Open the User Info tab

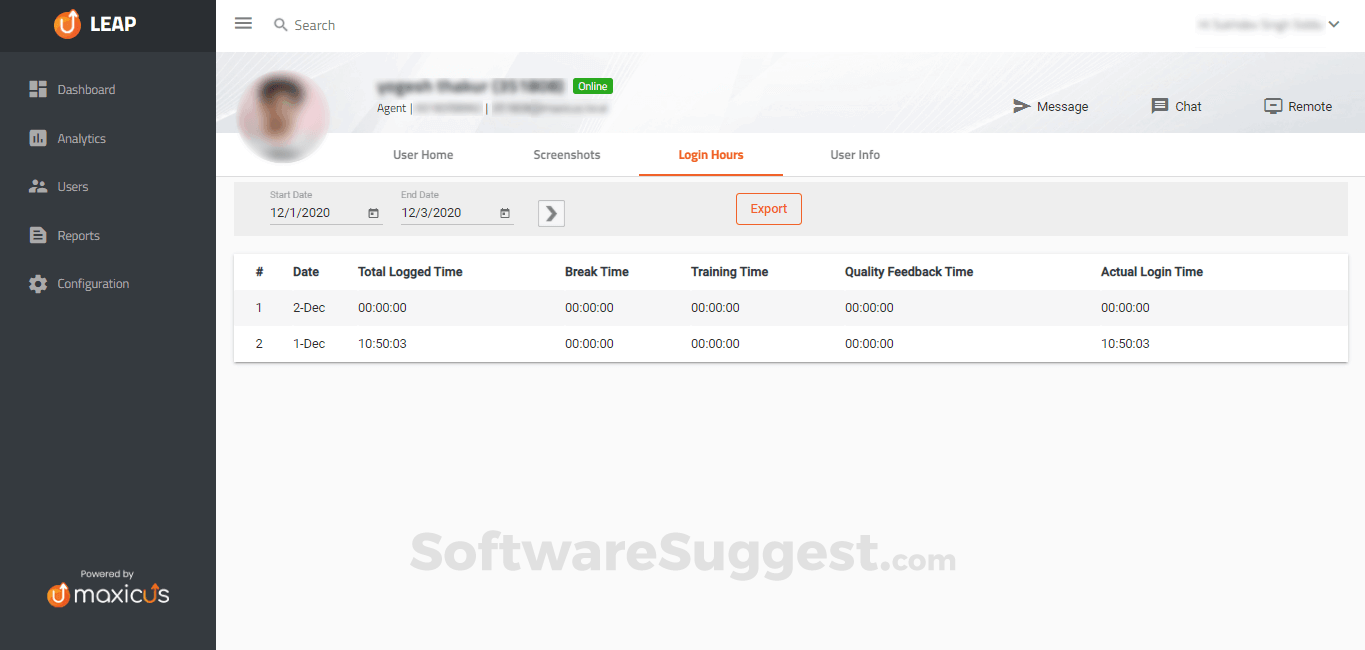[x=854, y=154]
